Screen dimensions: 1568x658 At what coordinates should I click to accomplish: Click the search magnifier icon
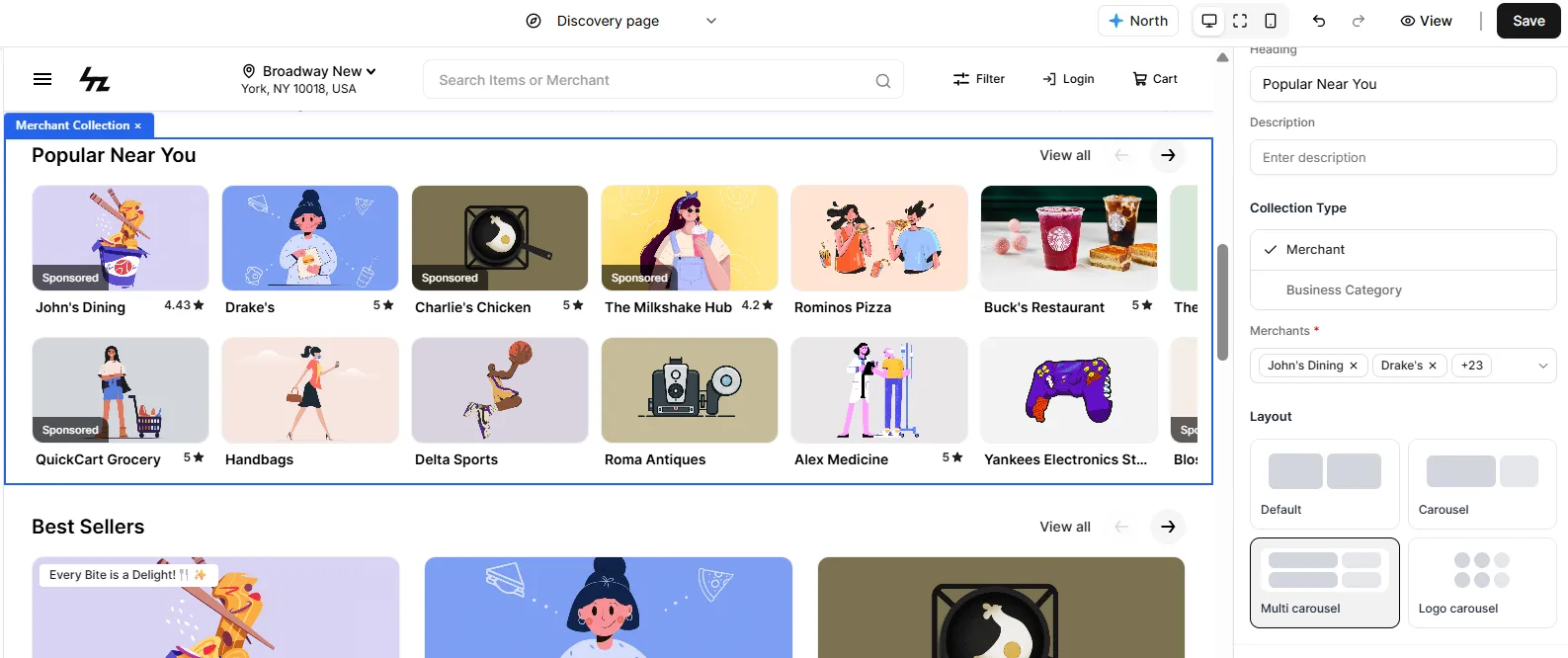pos(882,81)
